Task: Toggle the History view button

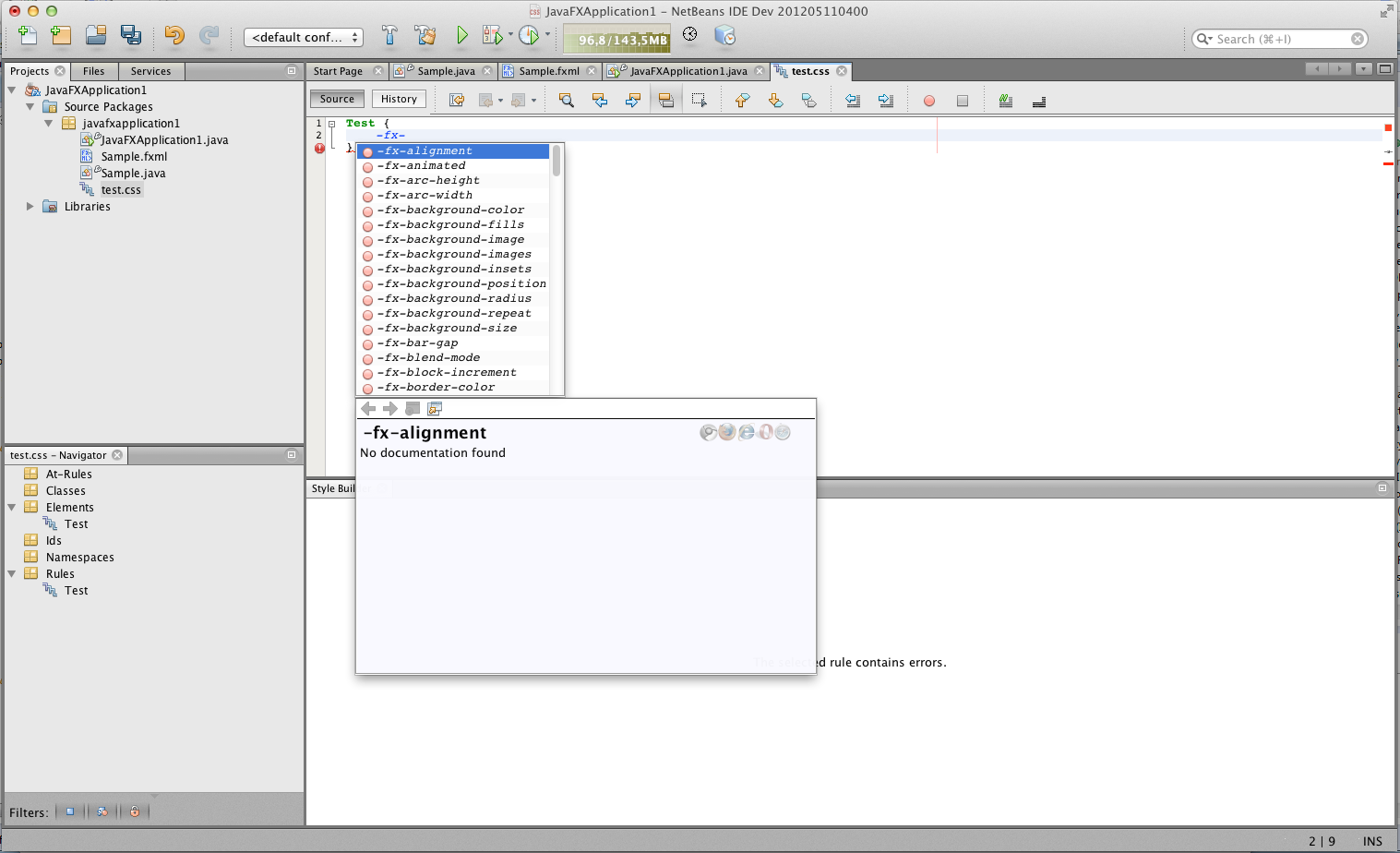Action: tap(399, 99)
